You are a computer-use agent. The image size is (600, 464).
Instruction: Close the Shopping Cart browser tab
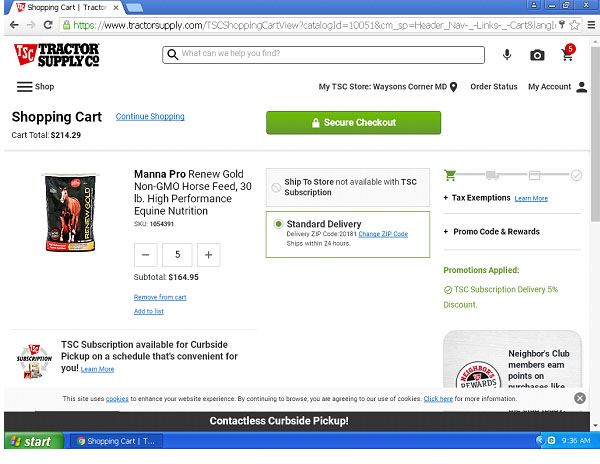click(116, 7)
